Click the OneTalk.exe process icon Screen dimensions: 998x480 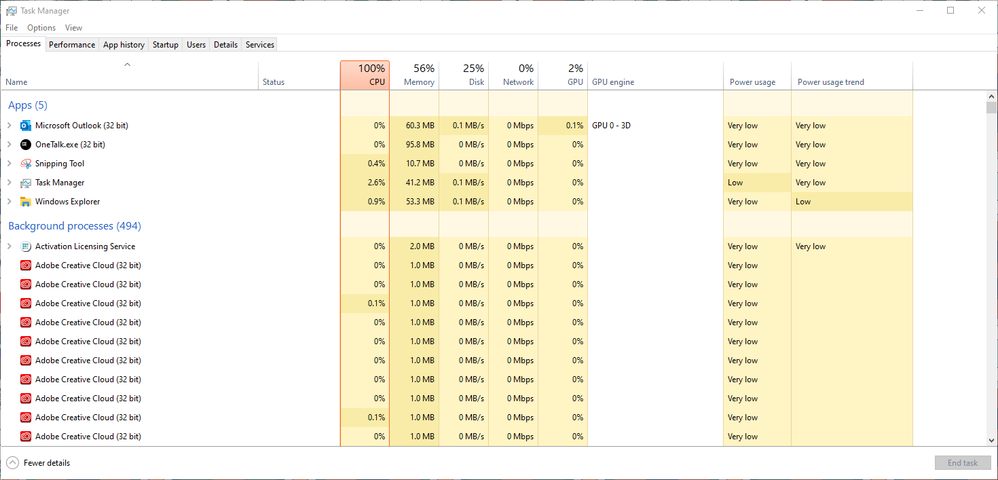(x=26, y=145)
